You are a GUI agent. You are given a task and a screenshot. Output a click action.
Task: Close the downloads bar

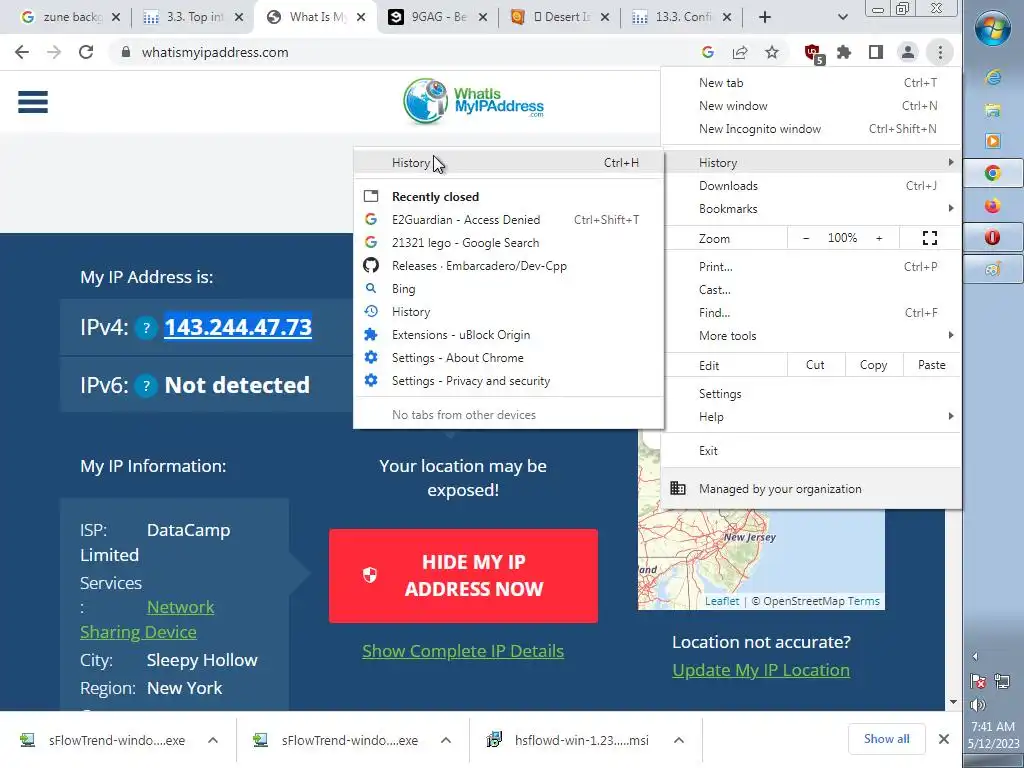944,739
